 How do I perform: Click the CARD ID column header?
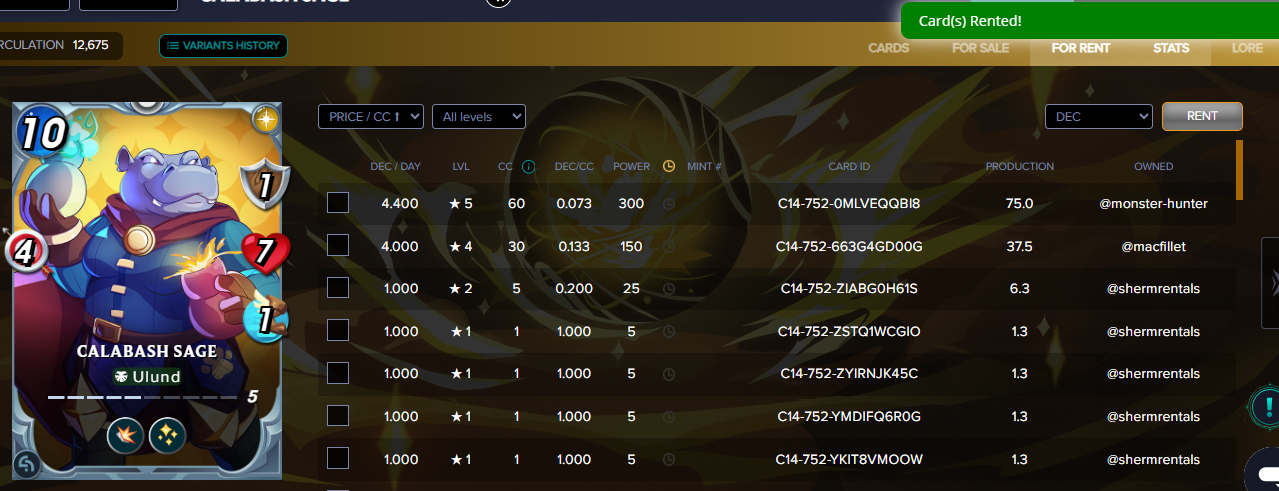coord(849,166)
